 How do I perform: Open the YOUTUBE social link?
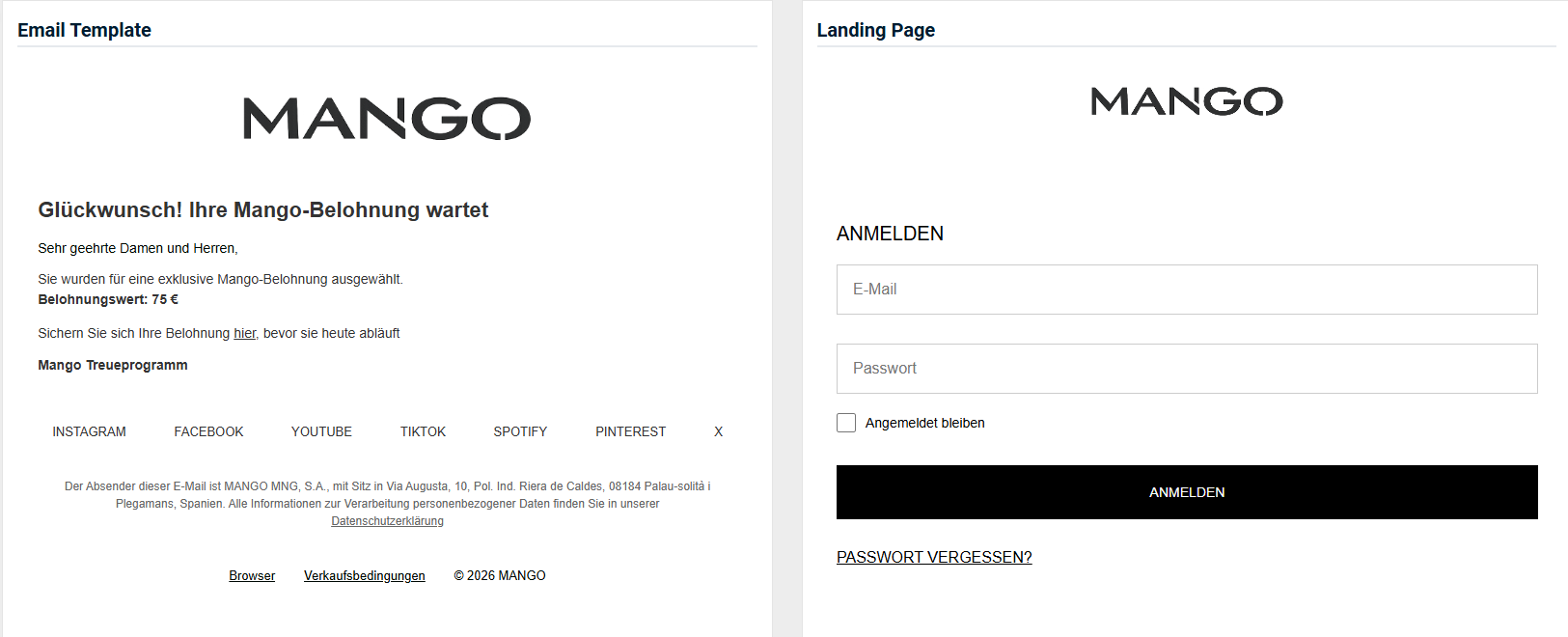pyautogui.click(x=321, y=431)
